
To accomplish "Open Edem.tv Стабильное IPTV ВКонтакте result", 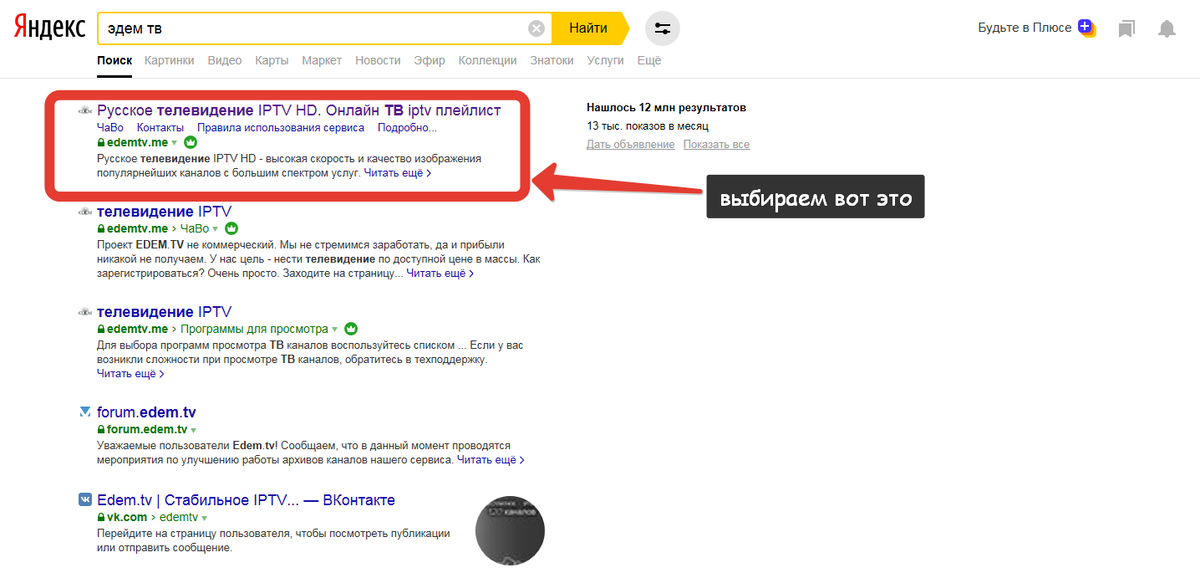I will tap(246, 500).
